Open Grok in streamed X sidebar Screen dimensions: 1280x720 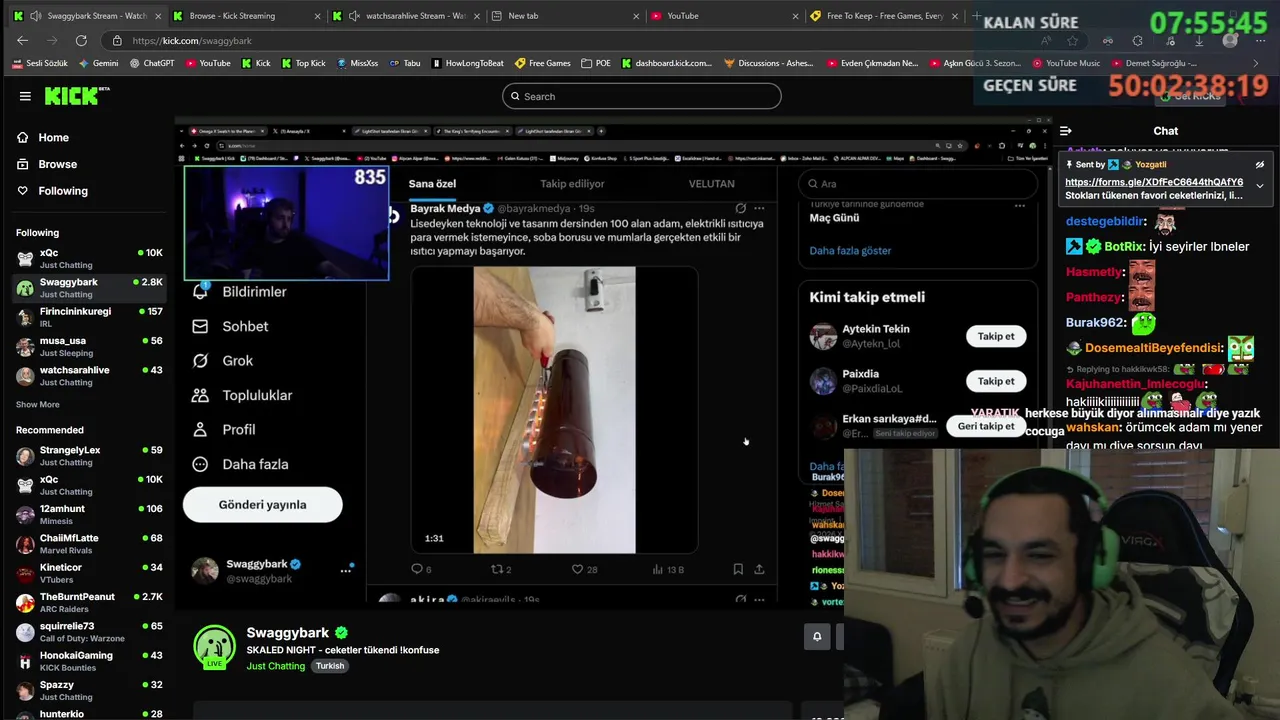223,361
